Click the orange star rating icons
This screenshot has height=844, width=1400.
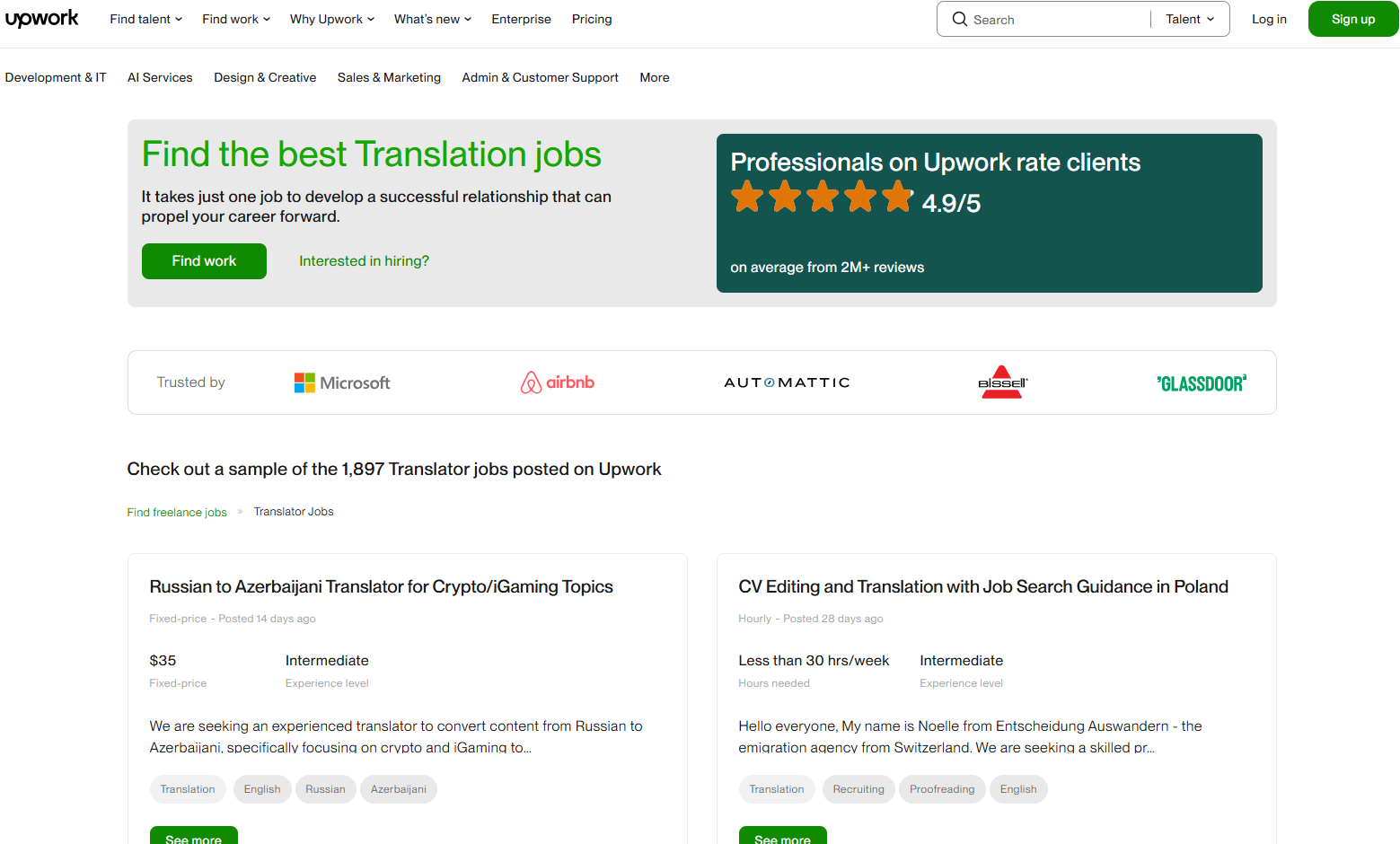coord(821,197)
